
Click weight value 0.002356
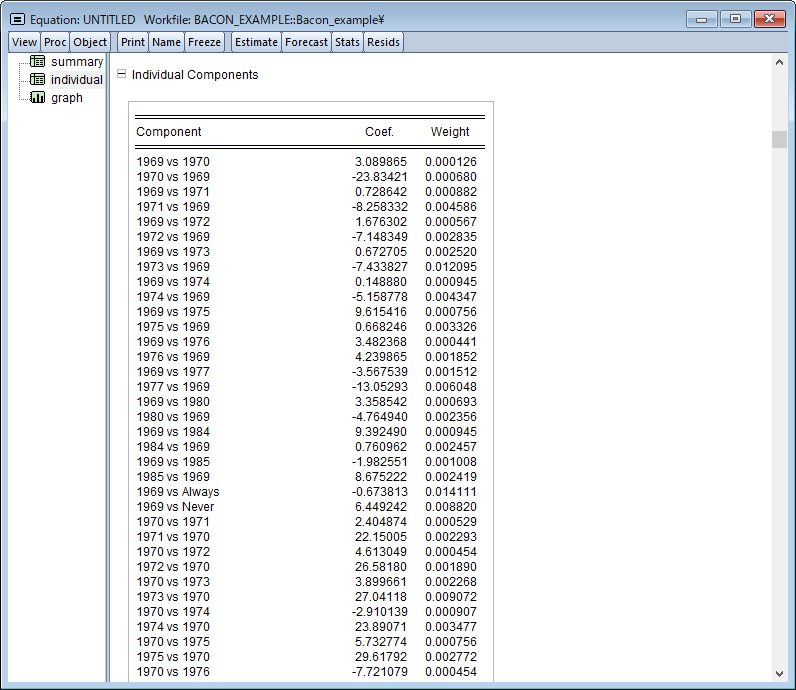(x=451, y=416)
